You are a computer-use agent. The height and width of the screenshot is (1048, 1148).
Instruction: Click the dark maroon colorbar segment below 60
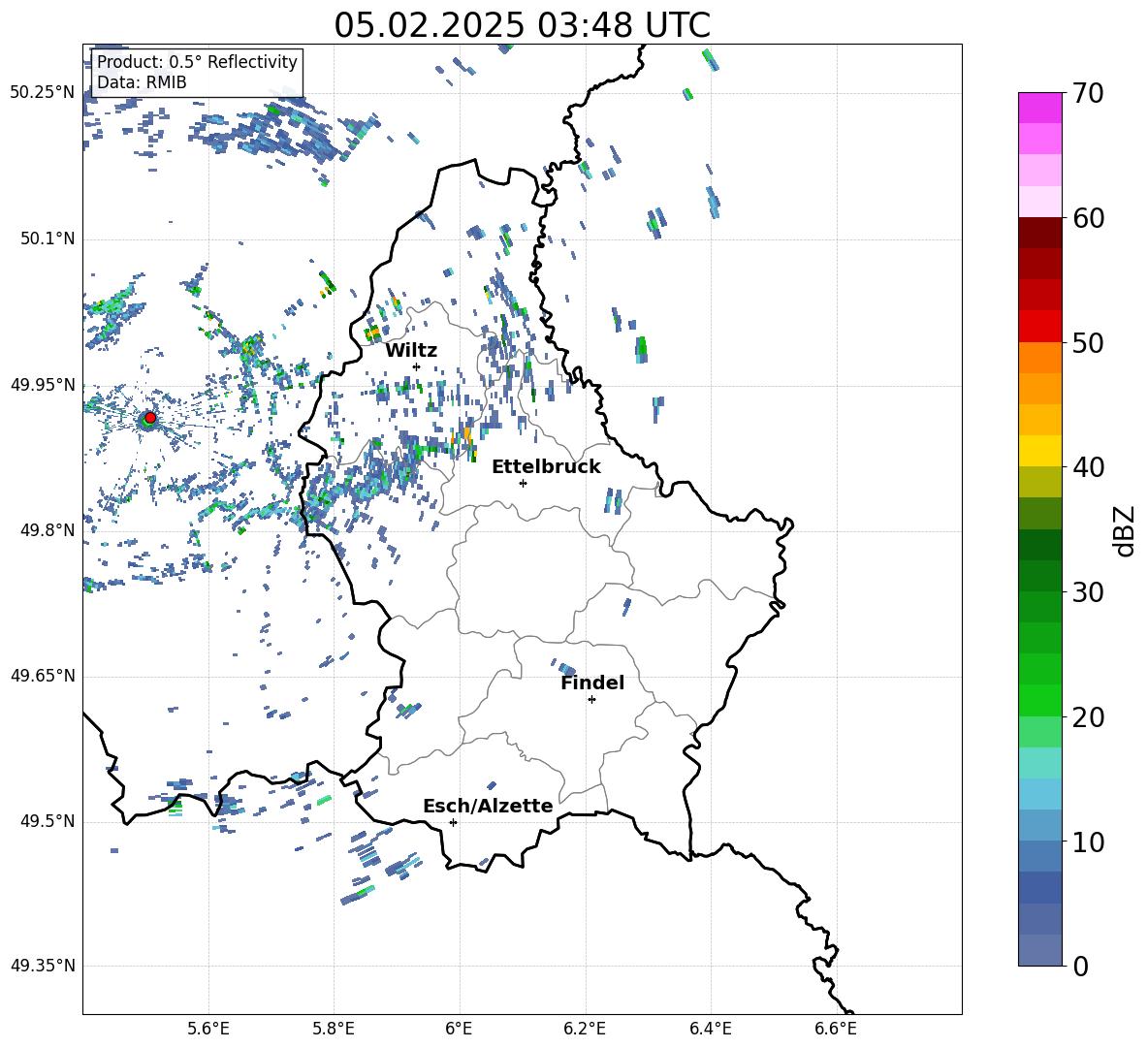point(1039,232)
